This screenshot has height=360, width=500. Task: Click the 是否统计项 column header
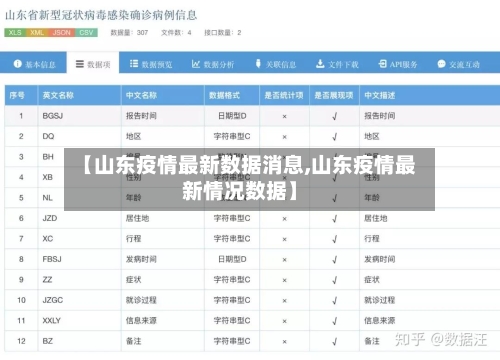tap(284, 95)
